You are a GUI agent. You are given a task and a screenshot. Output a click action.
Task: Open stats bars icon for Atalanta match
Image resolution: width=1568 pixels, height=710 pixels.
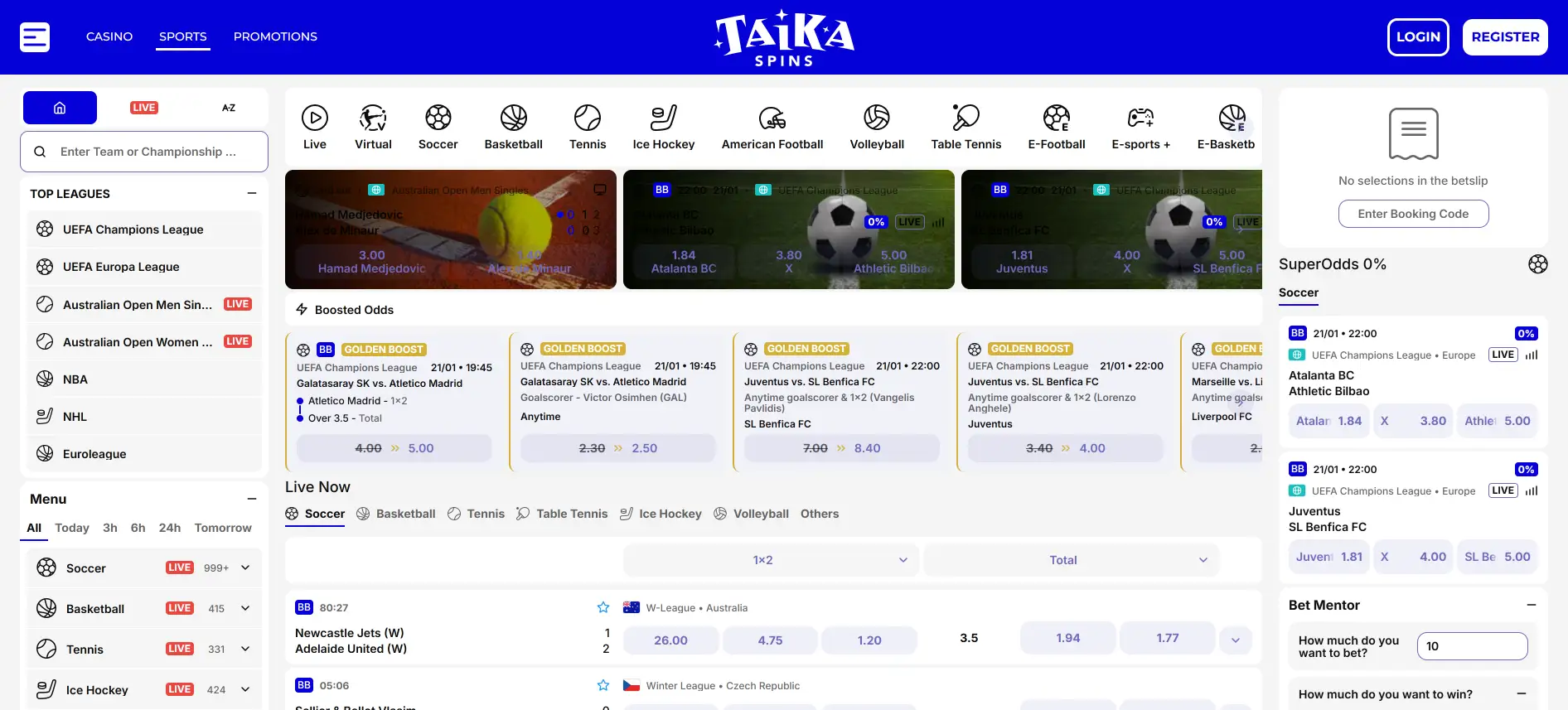click(x=1532, y=355)
